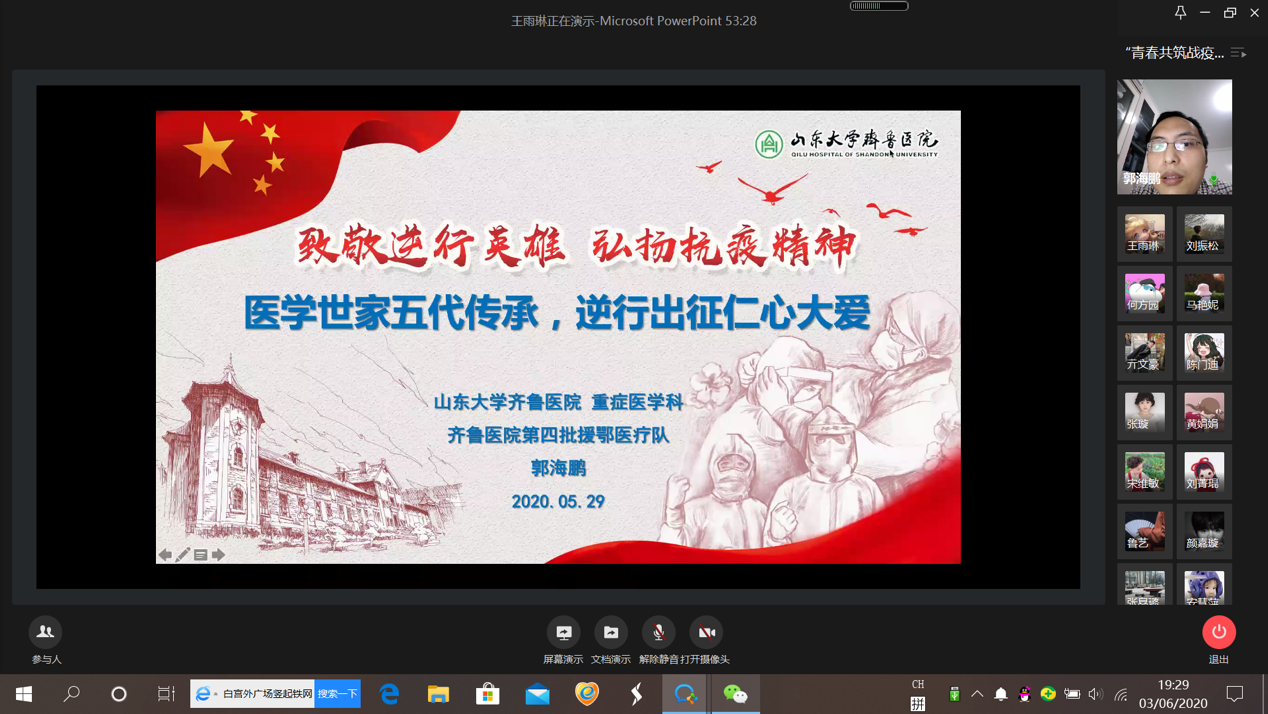Image resolution: width=1268 pixels, height=714 pixels.
Task: Open the participants (参与人) panel
Action: [45, 633]
